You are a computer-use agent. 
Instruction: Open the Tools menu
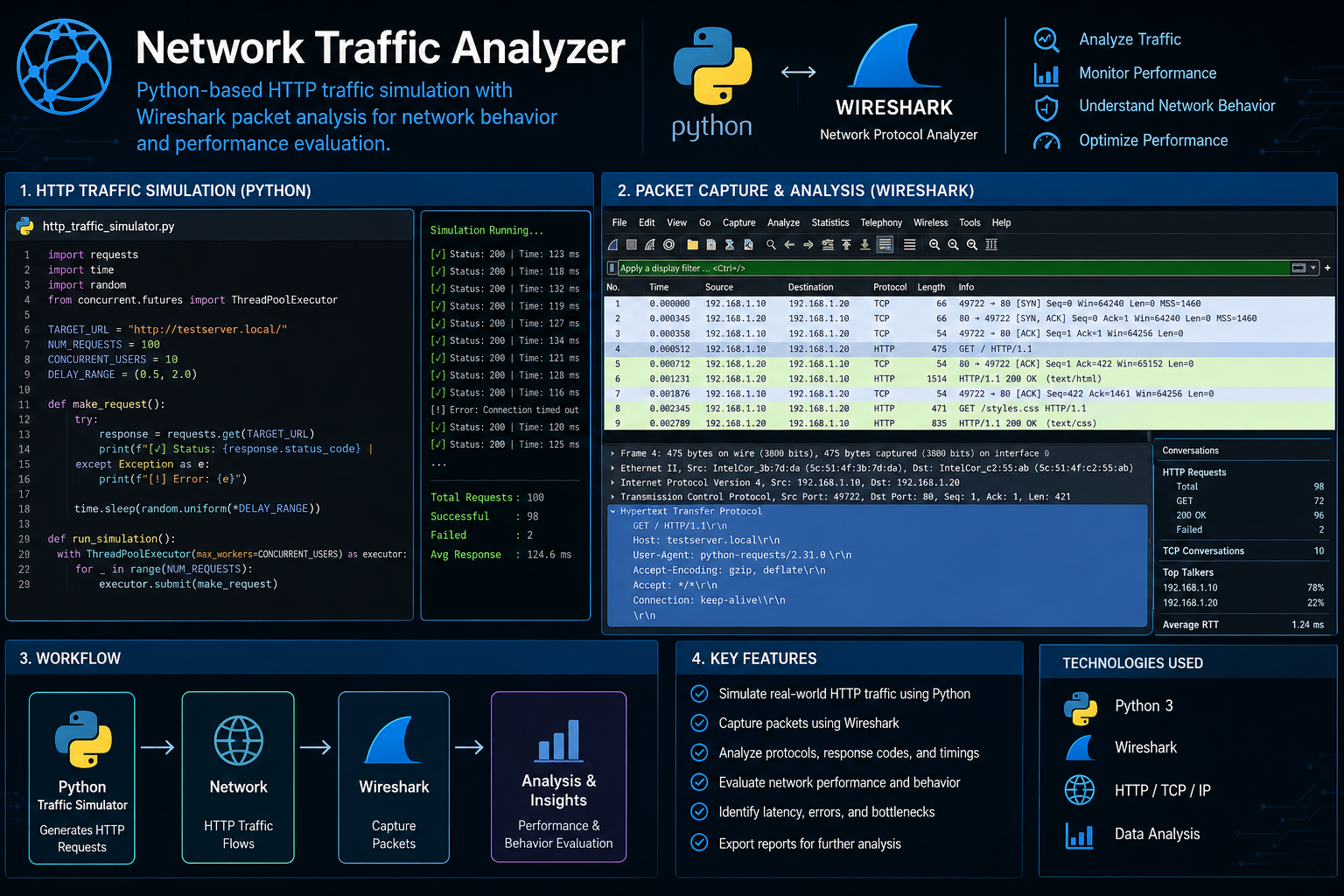pos(969,222)
